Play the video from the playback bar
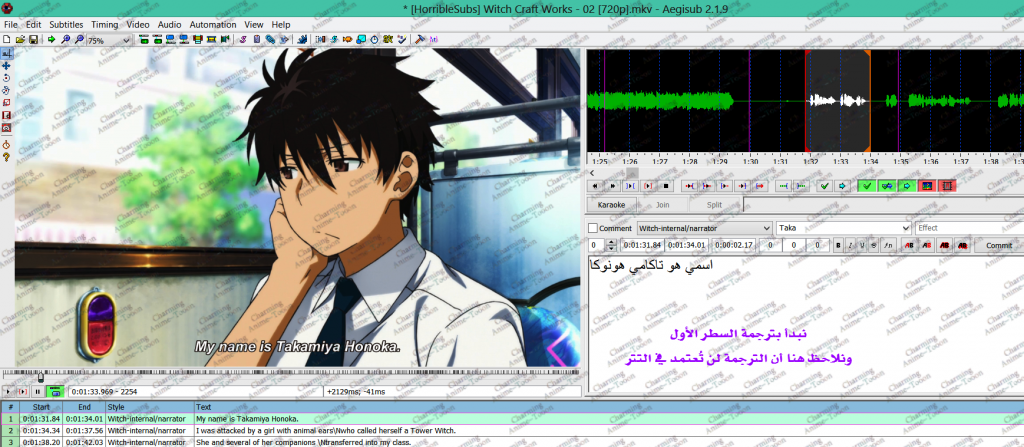This screenshot has width=1024, height=447. coord(8,391)
